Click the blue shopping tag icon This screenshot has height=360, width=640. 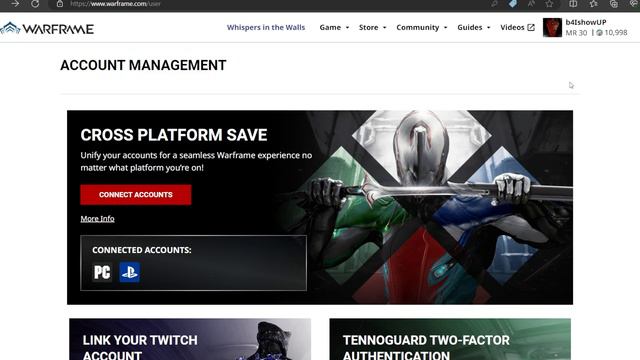coord(513,4)
